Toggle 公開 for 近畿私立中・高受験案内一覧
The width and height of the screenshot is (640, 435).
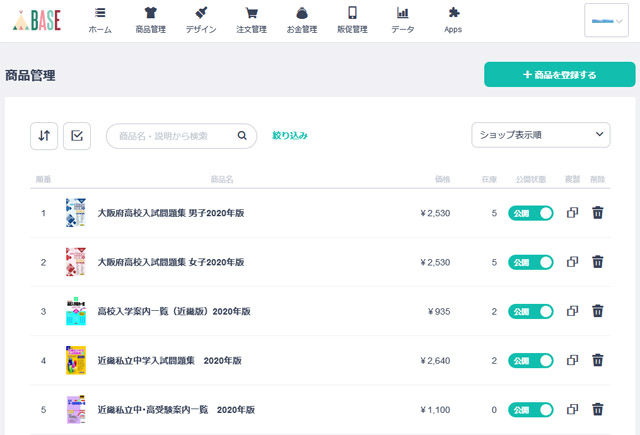click(531, 409)
